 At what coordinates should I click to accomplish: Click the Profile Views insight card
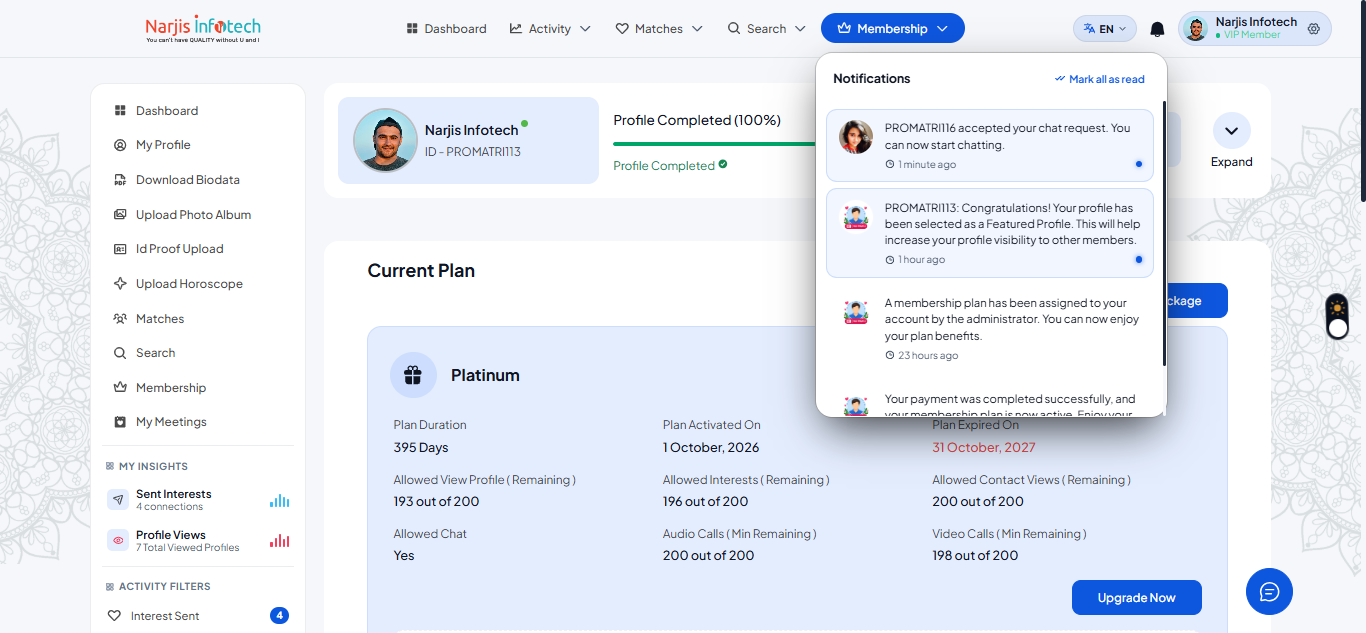pyautogui.click(x=198, y=541)
